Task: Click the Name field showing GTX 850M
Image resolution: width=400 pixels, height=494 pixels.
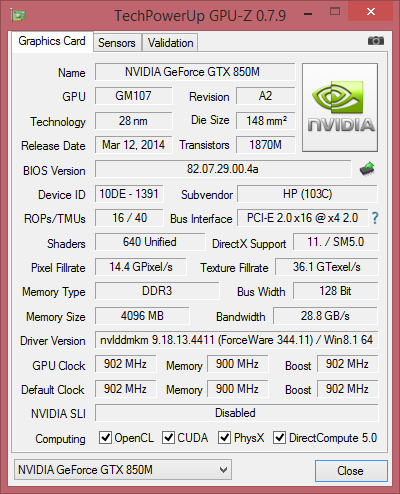Action: pos(195,72)
